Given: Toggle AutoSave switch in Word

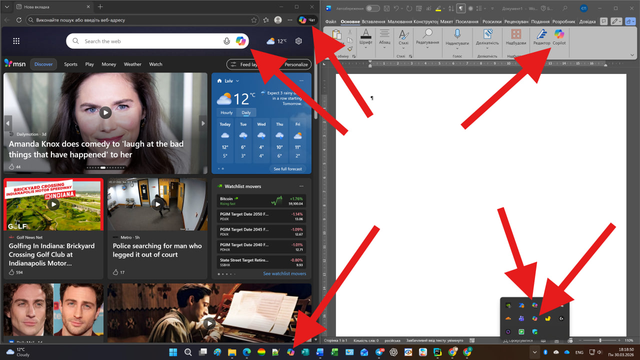Looking at the screenshot, I should click(x=372, y=8).
